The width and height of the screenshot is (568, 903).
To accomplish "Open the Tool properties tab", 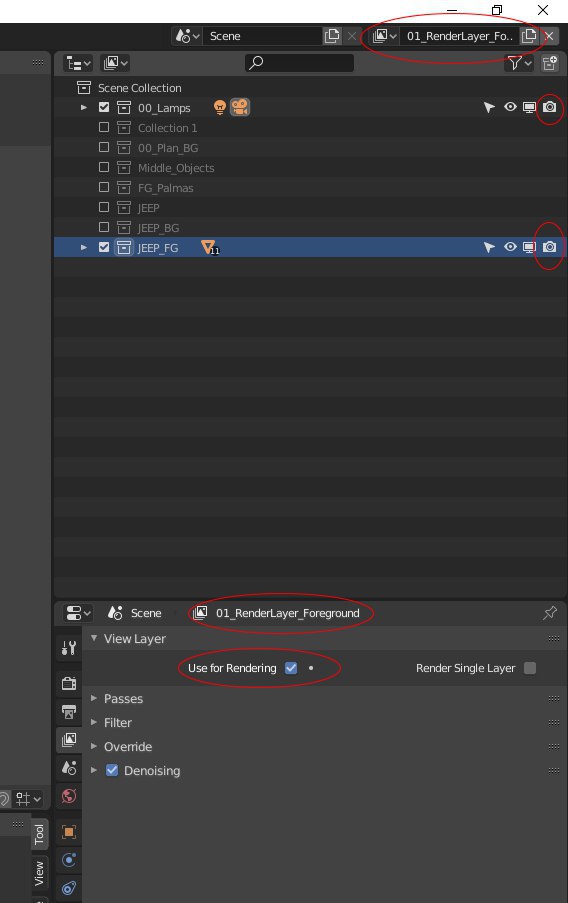I will coord(69,648).
